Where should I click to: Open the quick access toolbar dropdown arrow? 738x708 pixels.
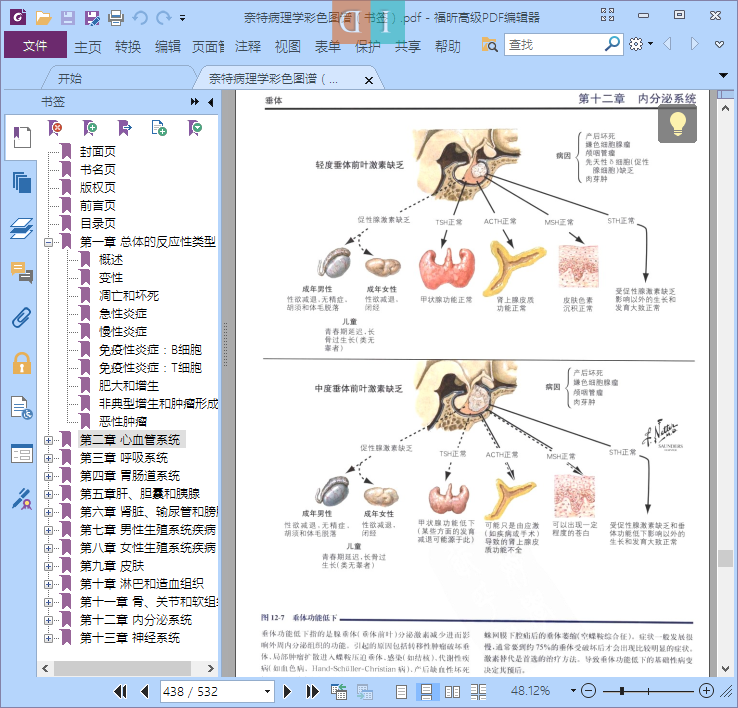click(182, 18)
